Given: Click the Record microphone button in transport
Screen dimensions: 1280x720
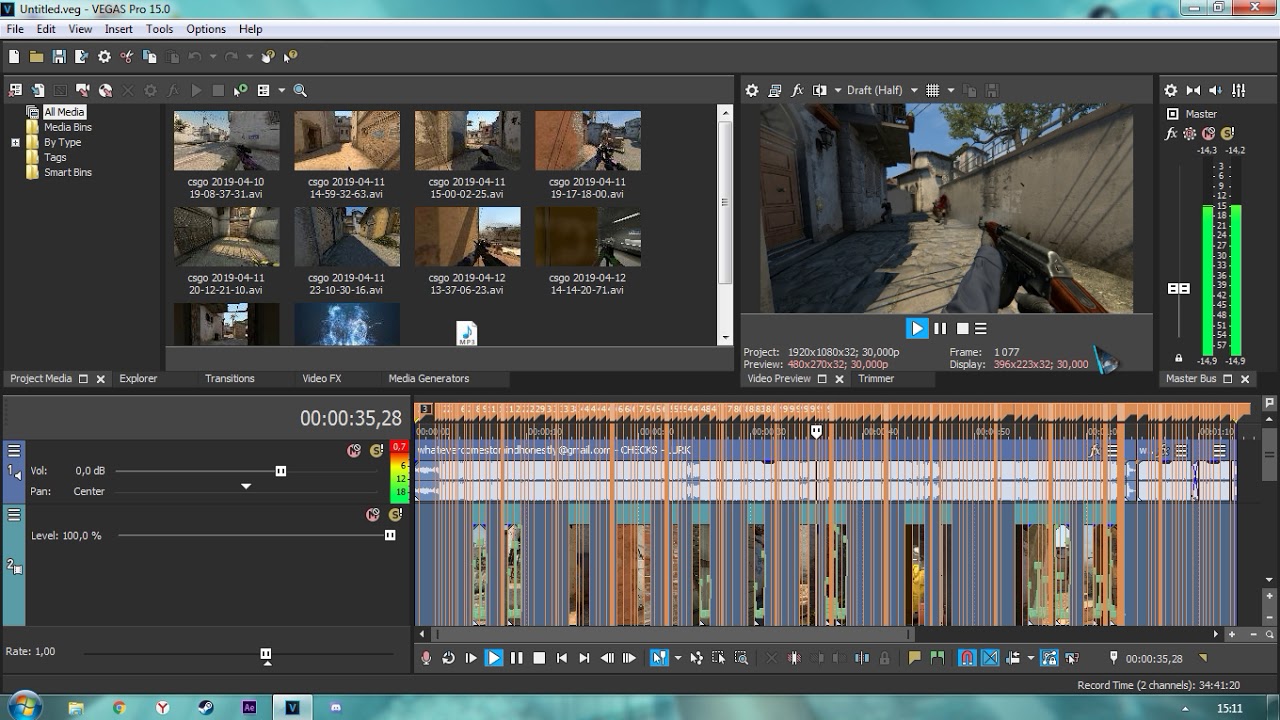Looking at the screenshot, I should (426, 658).
